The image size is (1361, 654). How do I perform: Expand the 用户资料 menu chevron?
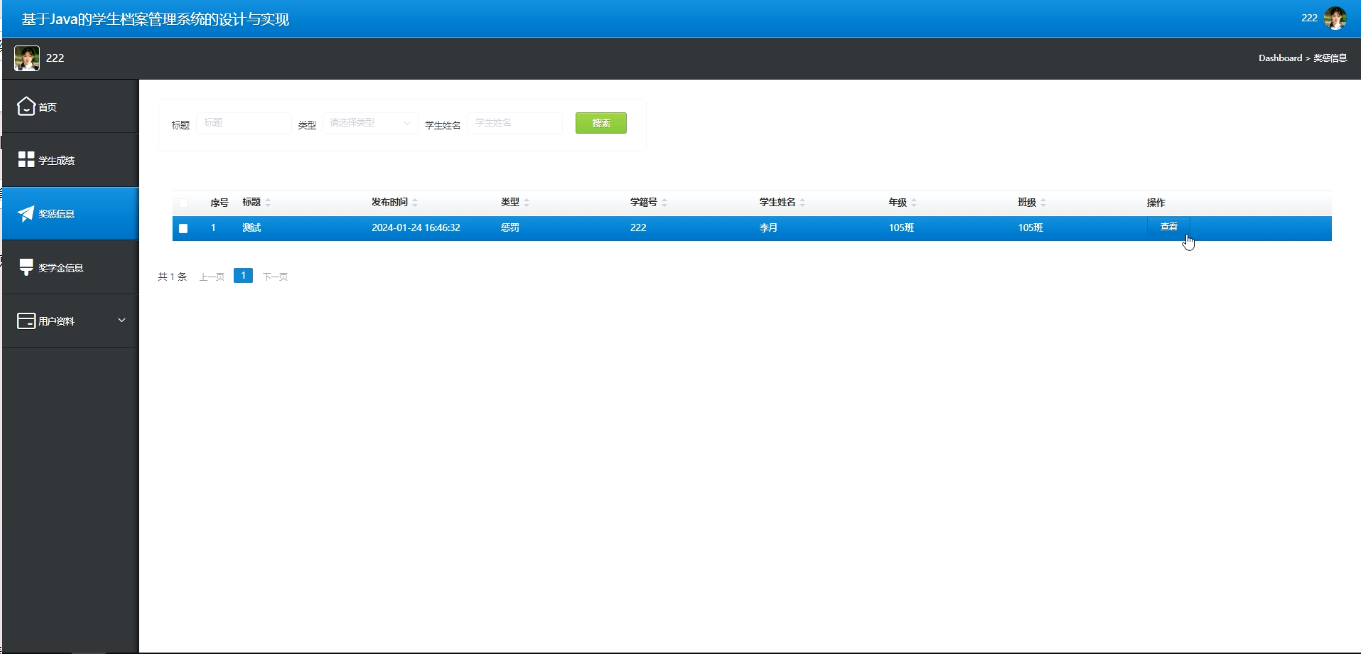coord(122,320)
